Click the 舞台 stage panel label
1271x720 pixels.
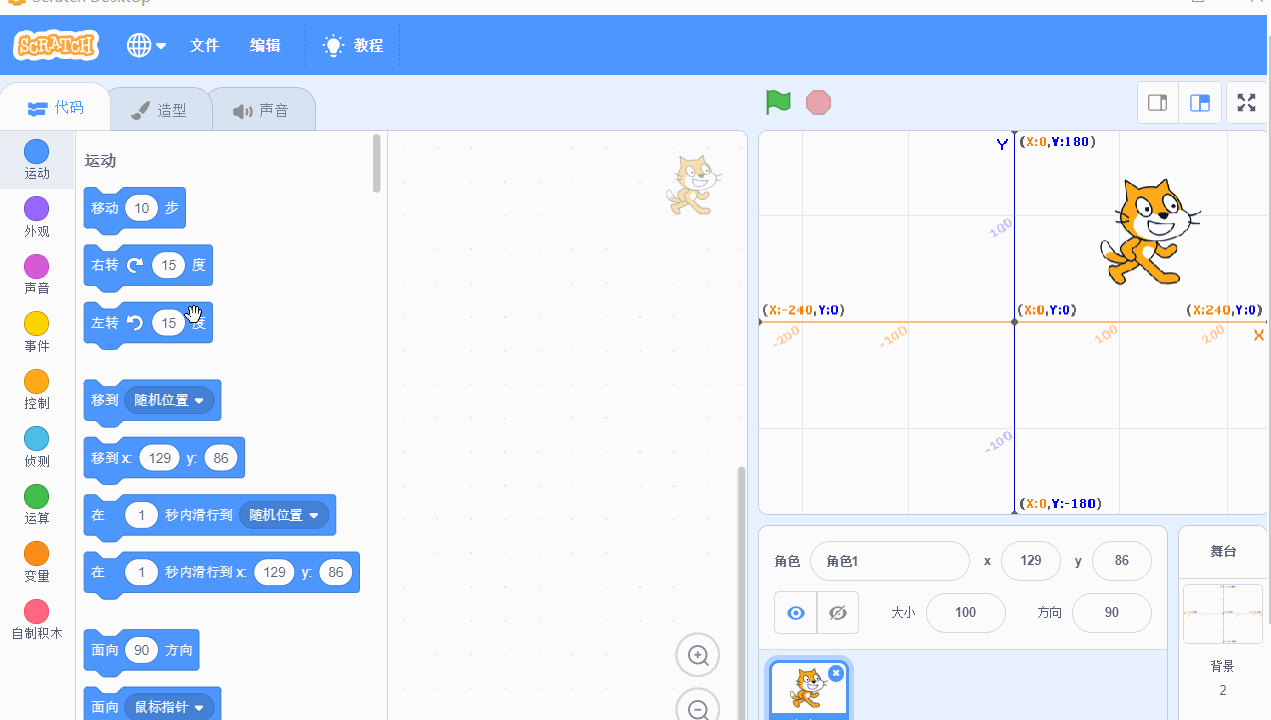coord(1223,551)
